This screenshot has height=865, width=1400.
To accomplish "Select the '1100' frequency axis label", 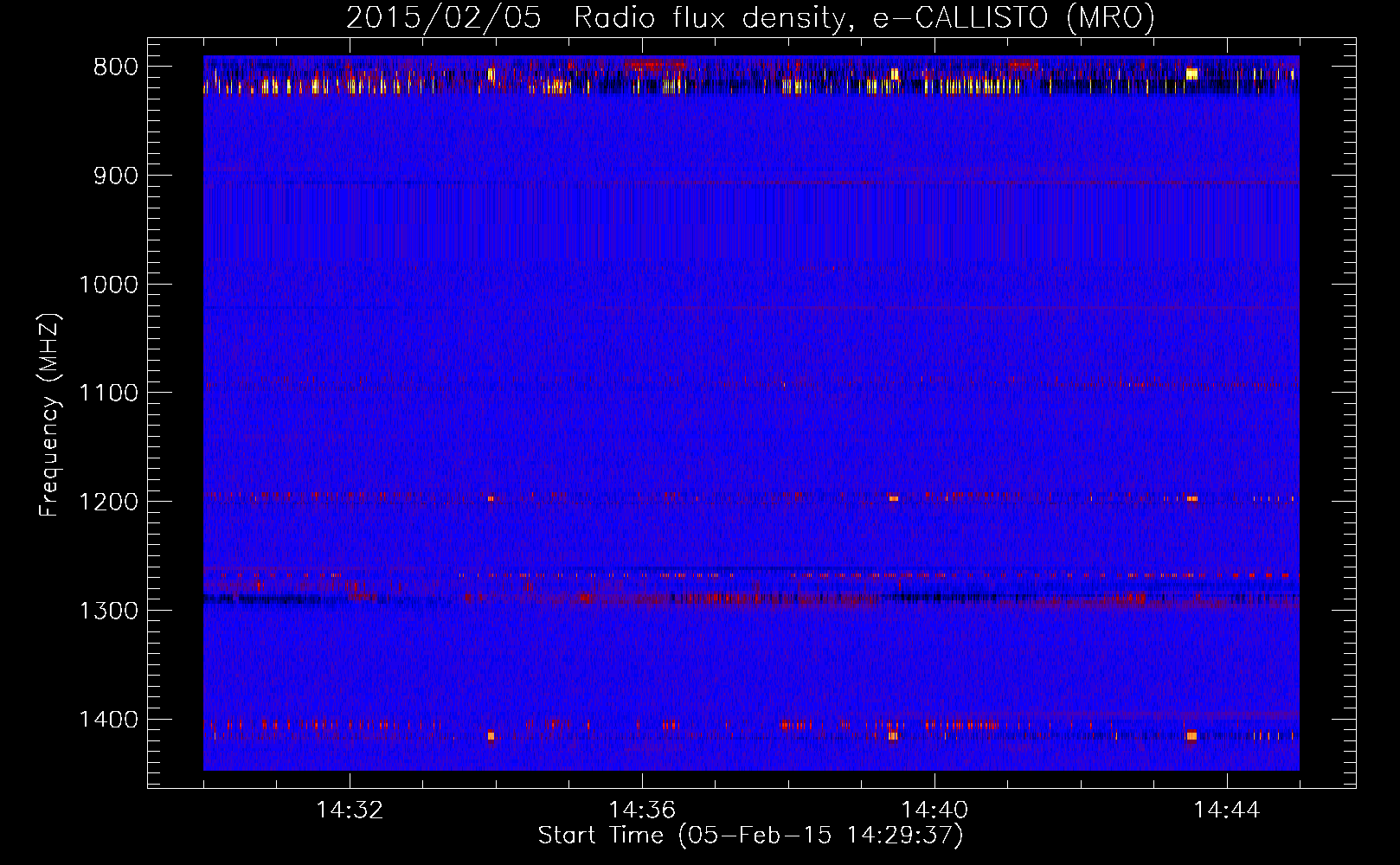I will pos(108,394).
